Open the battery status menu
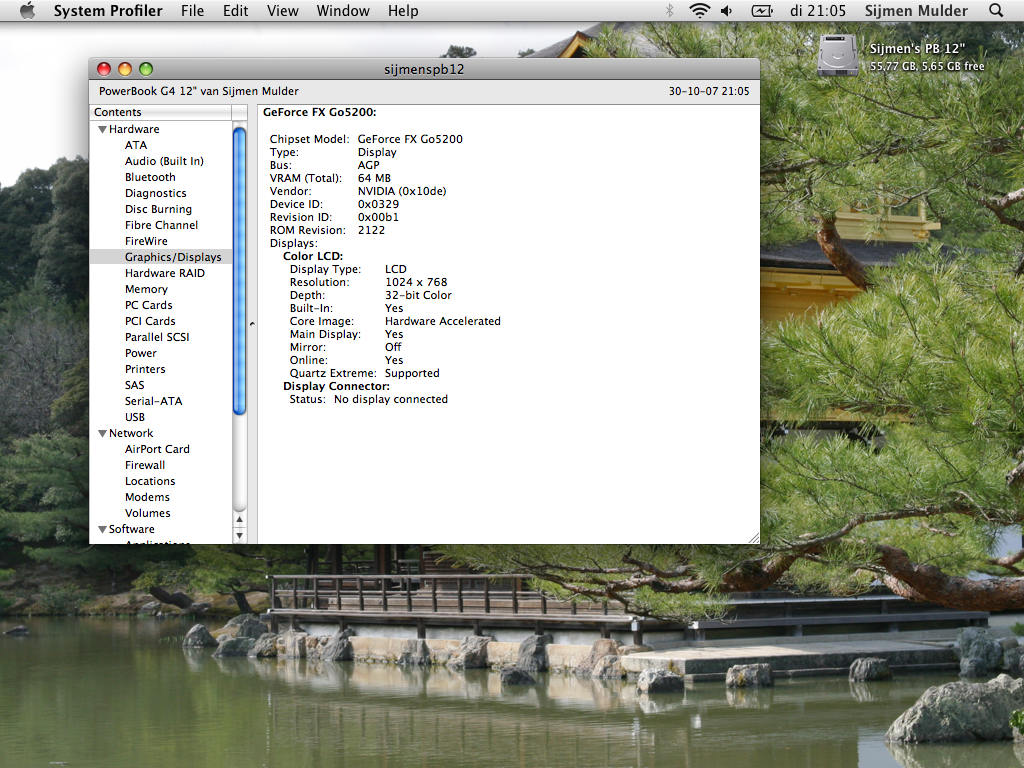This screenshot has width=1024, height=768. coord(761,10)
